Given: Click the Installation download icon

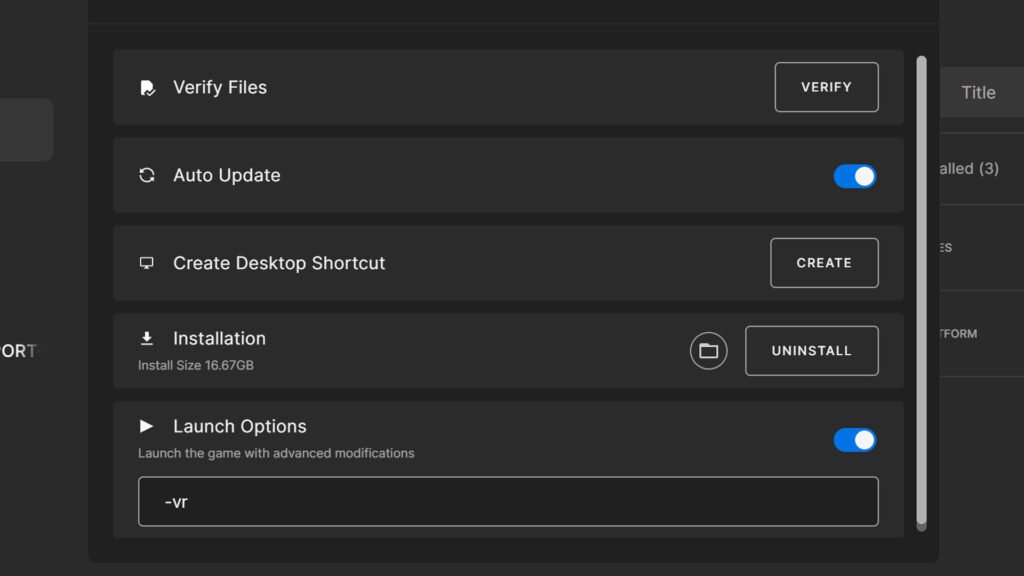Looking at the screenshot, I should click(x=147, y=338).
